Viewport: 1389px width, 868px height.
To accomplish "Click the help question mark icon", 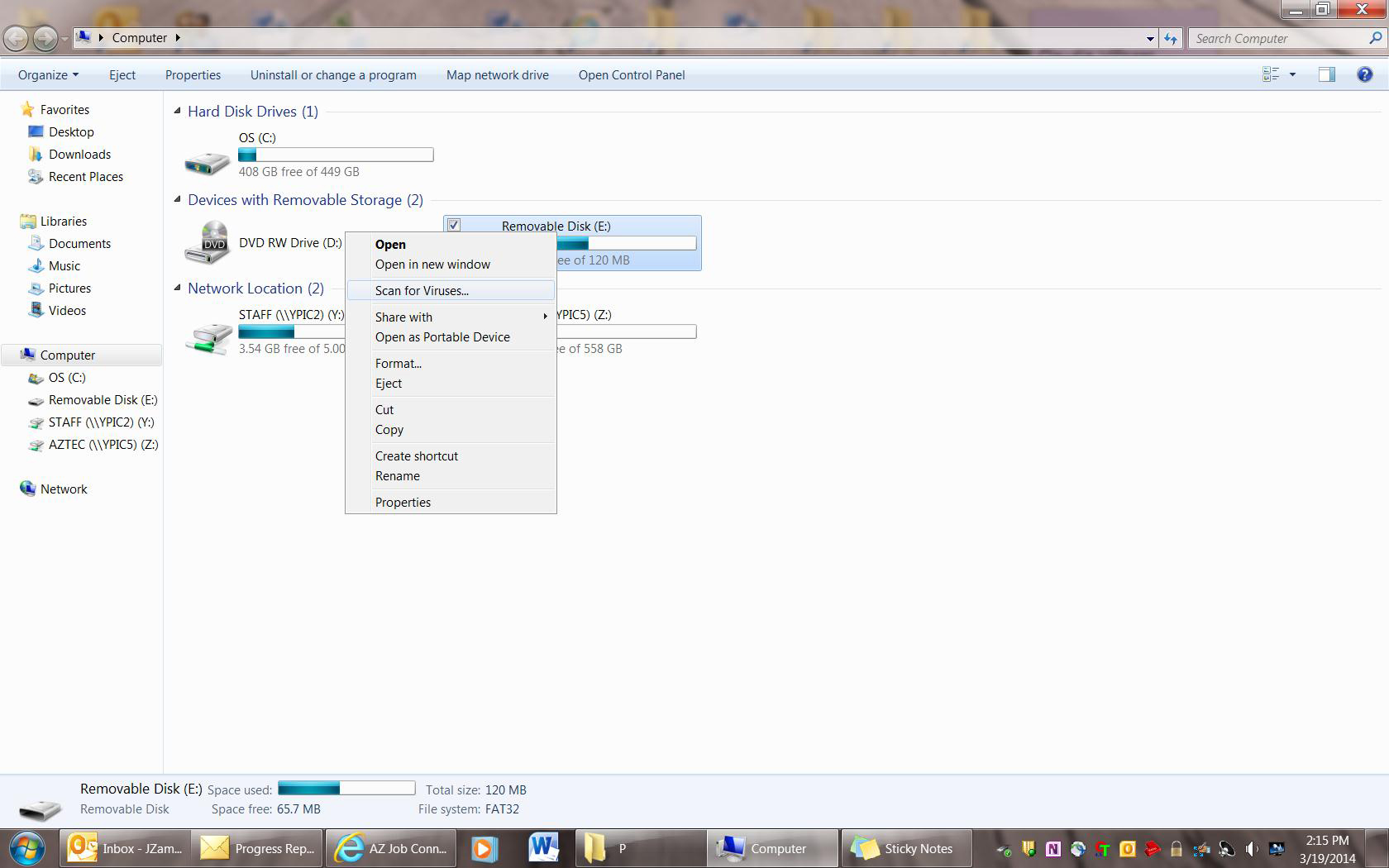I will point(1364,74).
